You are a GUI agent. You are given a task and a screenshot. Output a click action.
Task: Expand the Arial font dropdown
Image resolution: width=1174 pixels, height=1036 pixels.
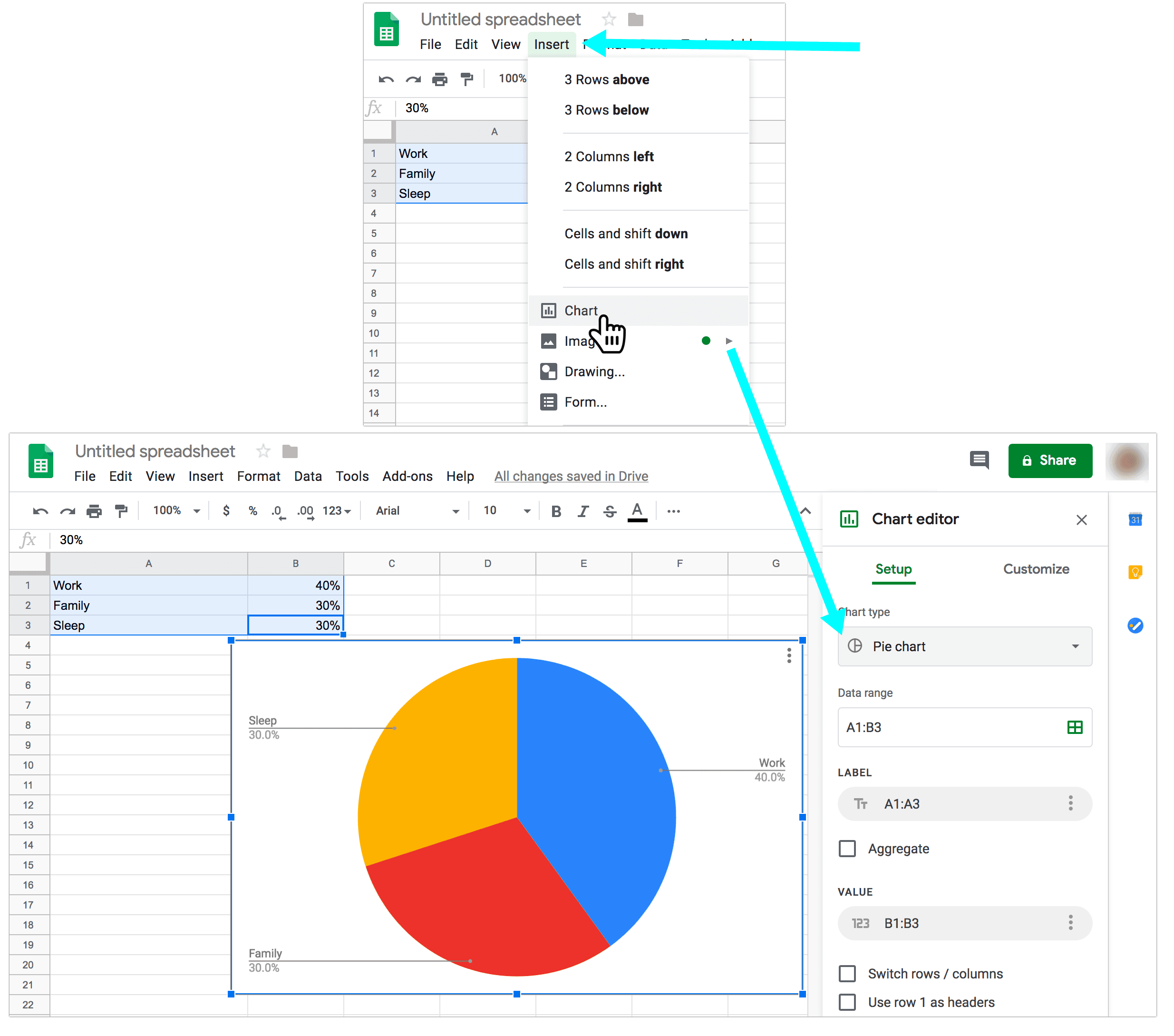[417, 511]
